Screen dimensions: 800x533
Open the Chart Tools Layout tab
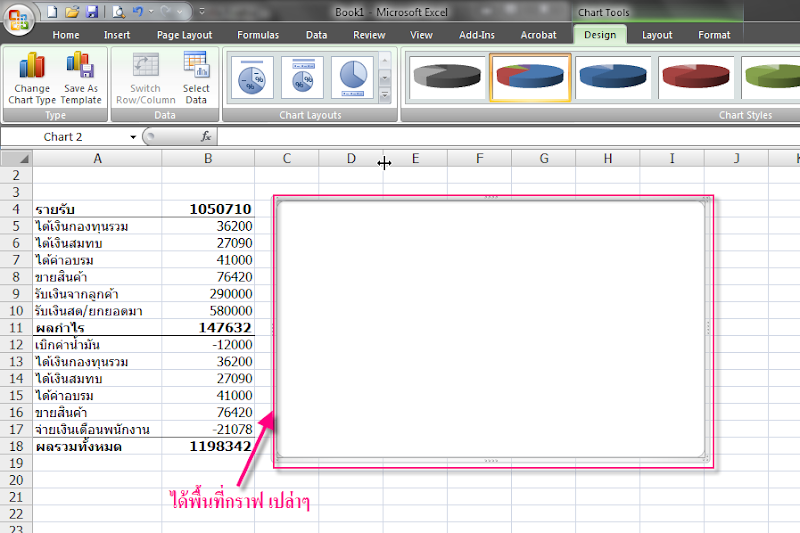(x=657, y=35)
